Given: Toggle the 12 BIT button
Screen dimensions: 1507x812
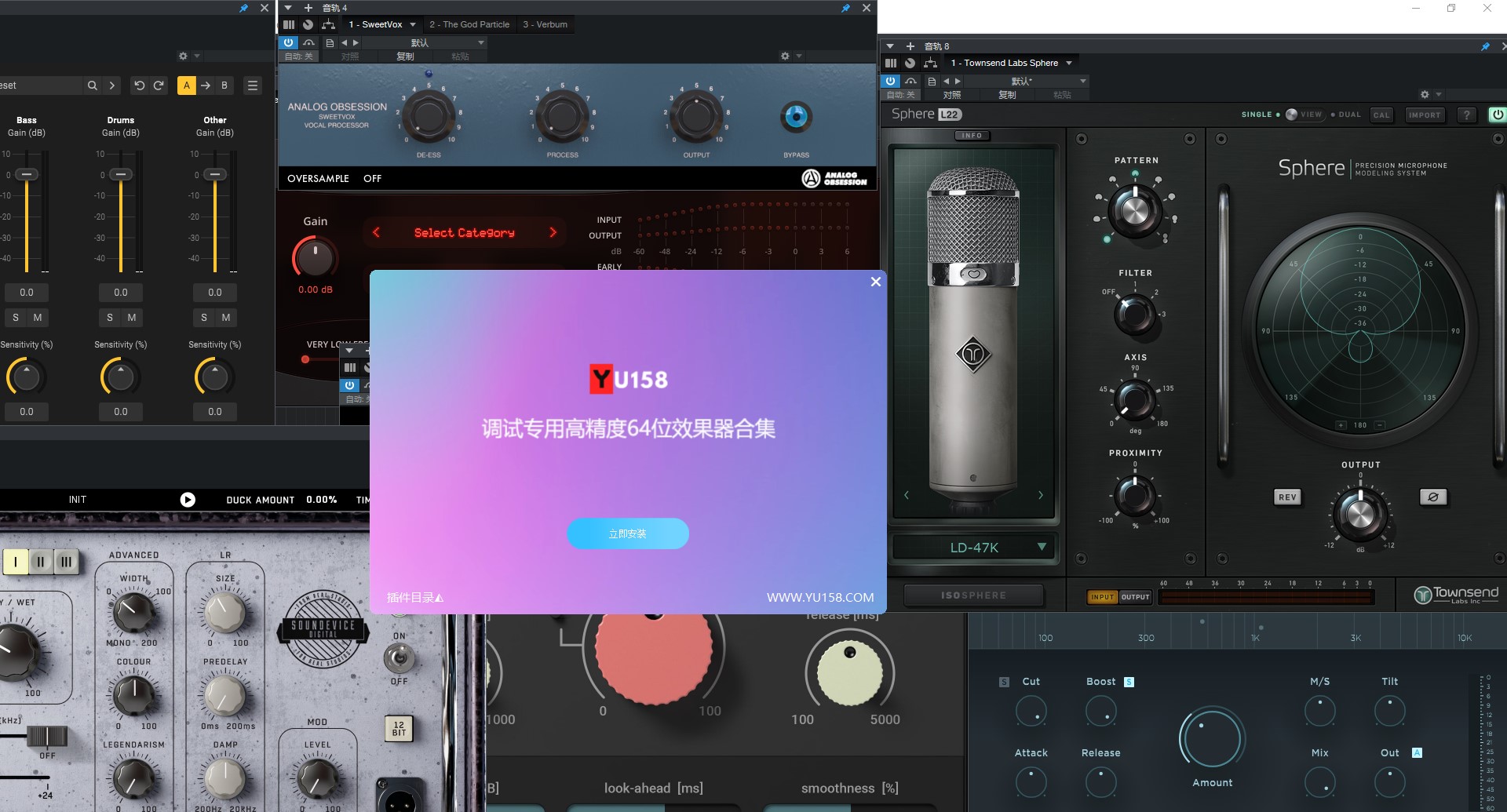Looking at the screenshot, I should 399,729.
